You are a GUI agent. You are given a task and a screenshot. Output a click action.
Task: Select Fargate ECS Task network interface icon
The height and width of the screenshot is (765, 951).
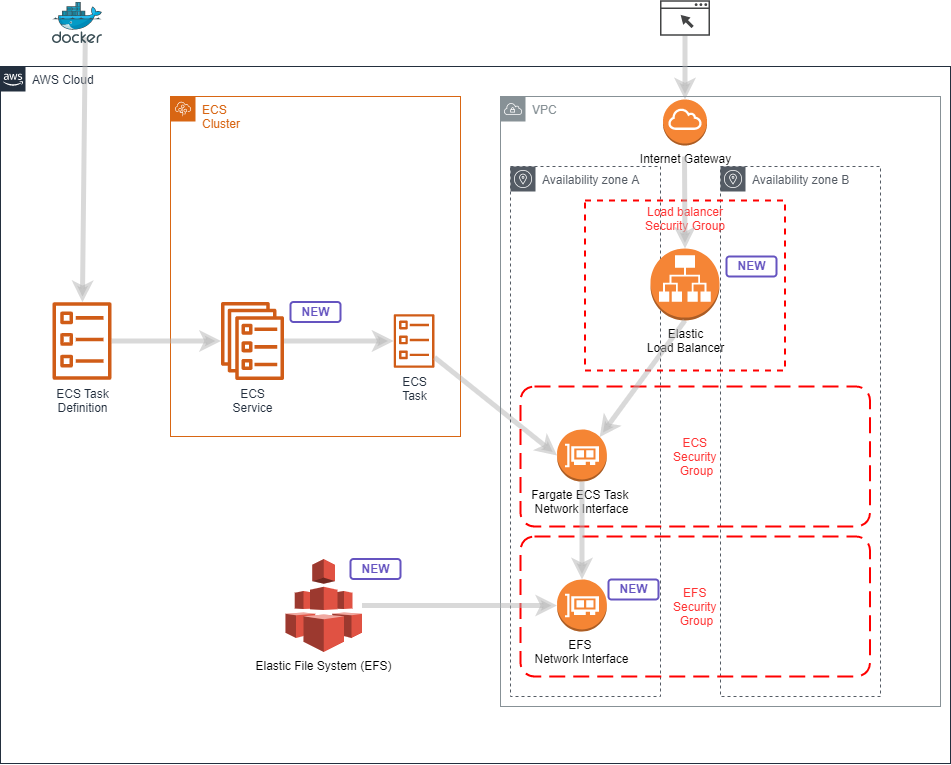(582, 455)
